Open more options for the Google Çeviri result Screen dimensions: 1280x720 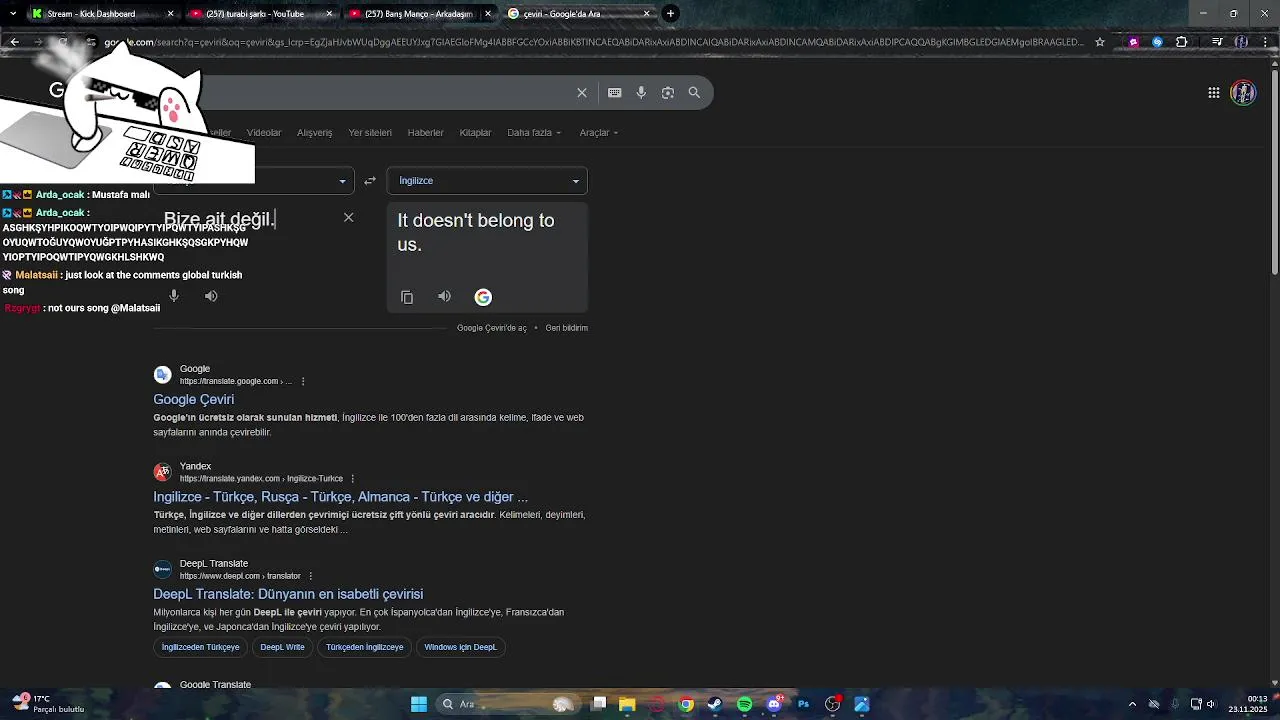click(x=303, y=381)
